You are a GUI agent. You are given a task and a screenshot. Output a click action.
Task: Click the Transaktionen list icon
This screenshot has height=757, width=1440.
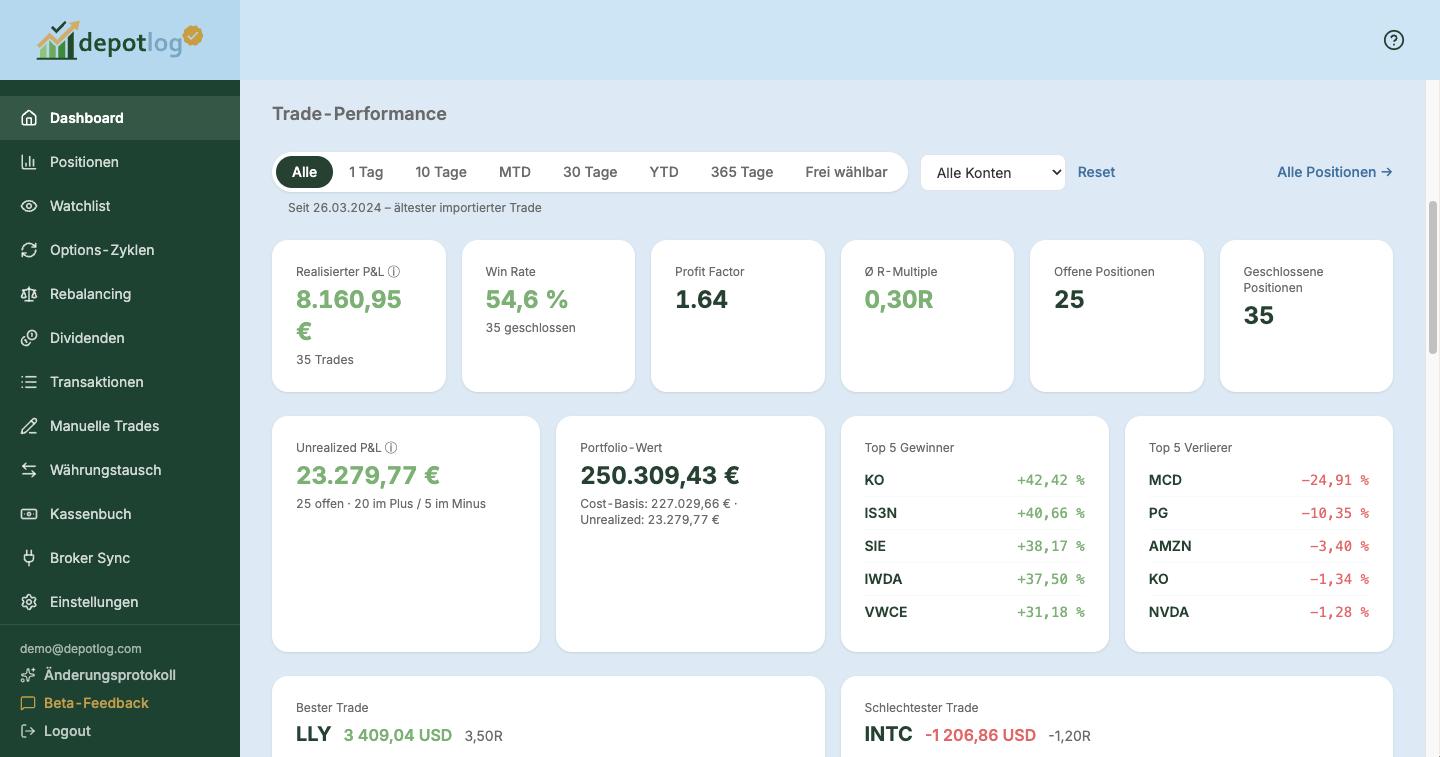tap(29, 382)
